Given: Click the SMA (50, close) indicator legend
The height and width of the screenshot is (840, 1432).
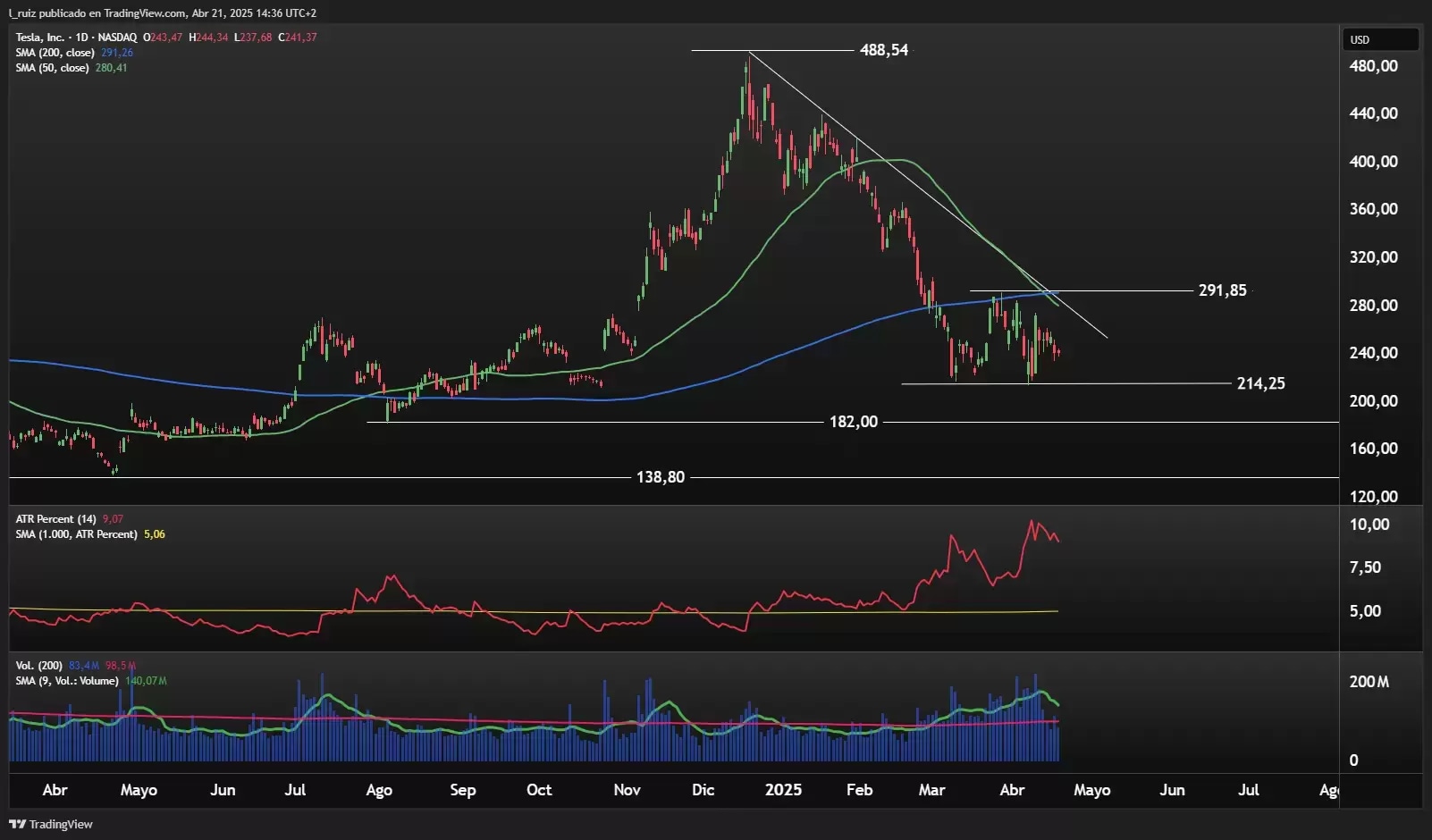Looking at the screenshot, I should [52, 68].
